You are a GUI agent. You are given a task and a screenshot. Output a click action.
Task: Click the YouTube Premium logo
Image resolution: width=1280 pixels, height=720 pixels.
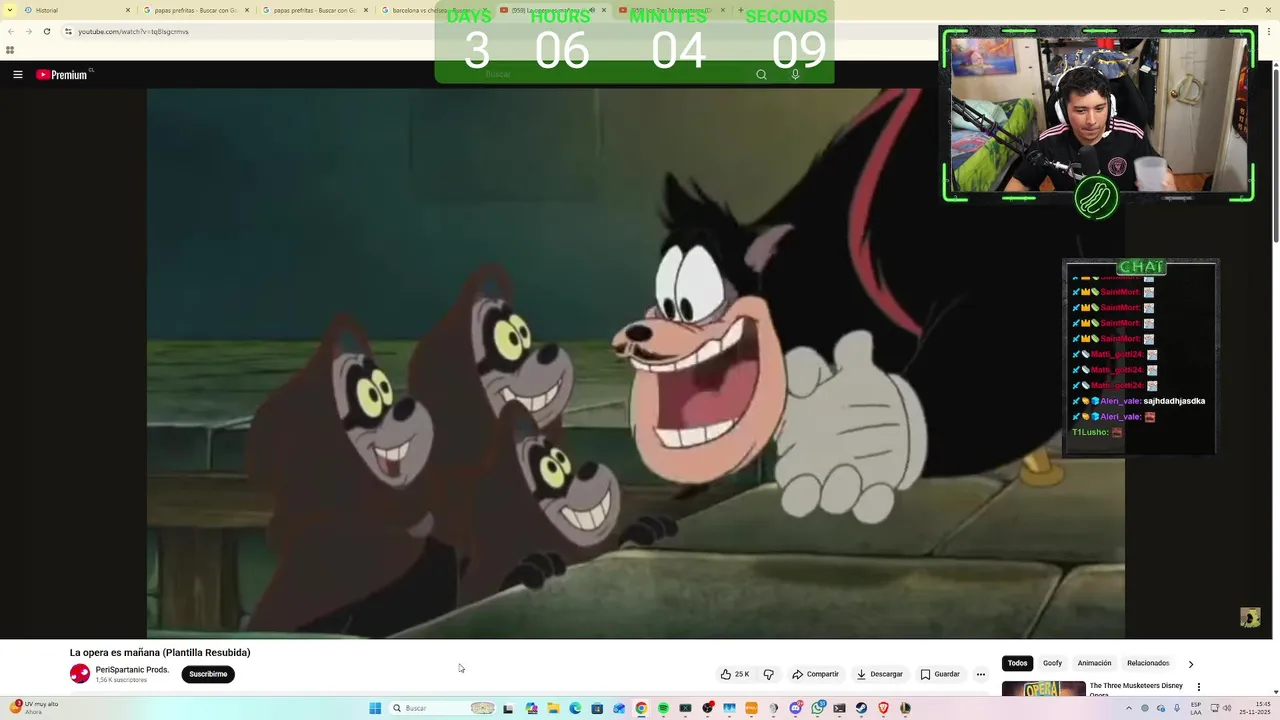(62, 74)
